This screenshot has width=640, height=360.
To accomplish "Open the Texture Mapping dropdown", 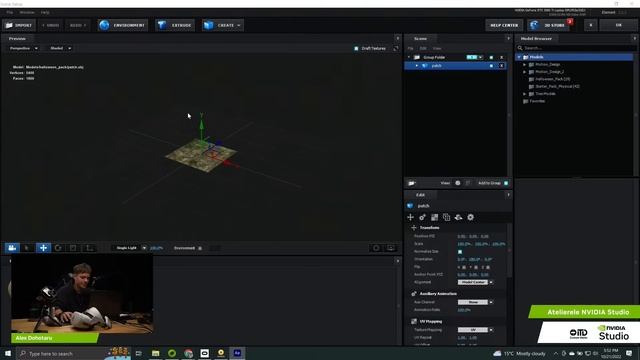I will (476, 330).
